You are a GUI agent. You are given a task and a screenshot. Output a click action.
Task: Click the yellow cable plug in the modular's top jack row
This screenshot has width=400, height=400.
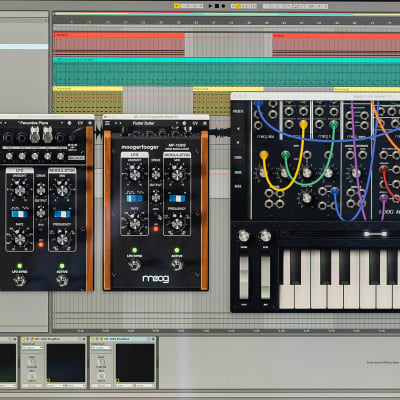303,124
